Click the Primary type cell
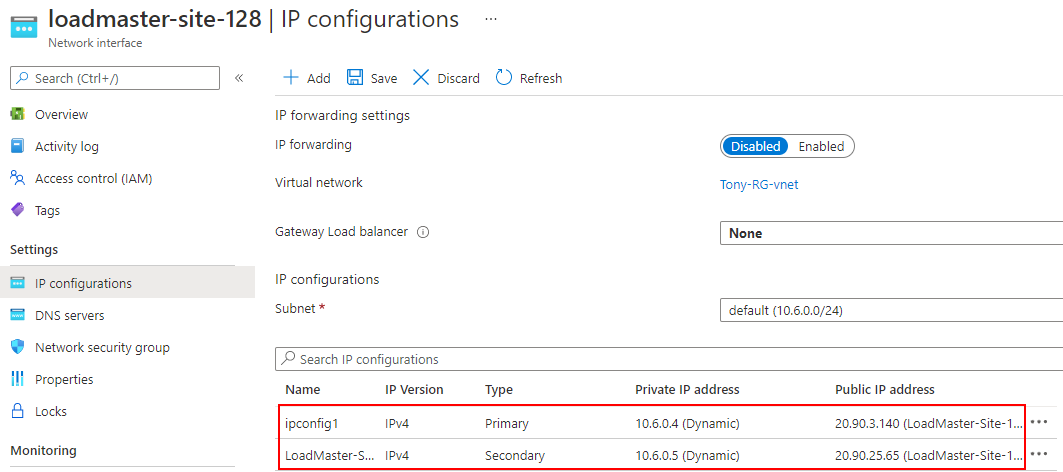1063x472 pixels. click(x=506, y=423)
